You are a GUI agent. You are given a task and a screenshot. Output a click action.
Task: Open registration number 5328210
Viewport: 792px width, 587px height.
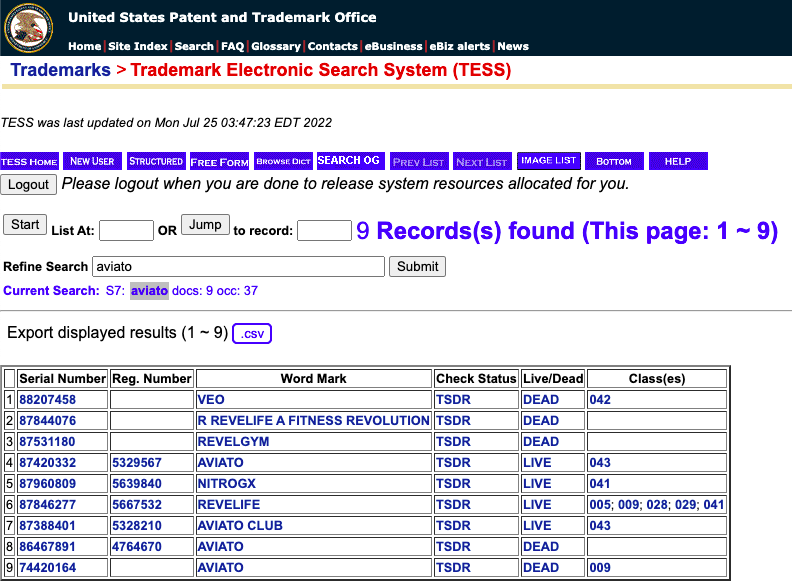coord(137,525)
